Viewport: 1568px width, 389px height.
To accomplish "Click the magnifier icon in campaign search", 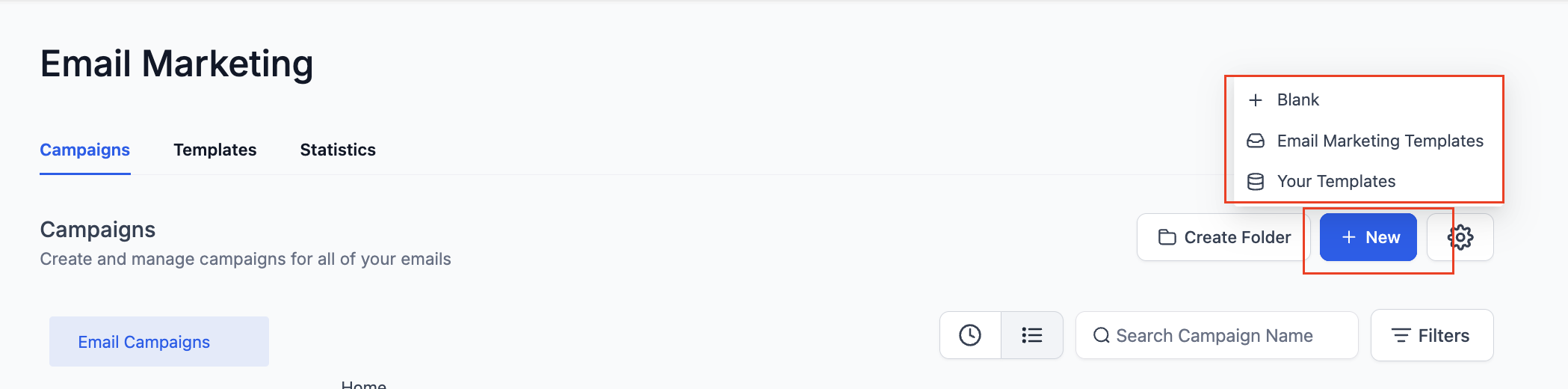I will [x=1101, y=335].
